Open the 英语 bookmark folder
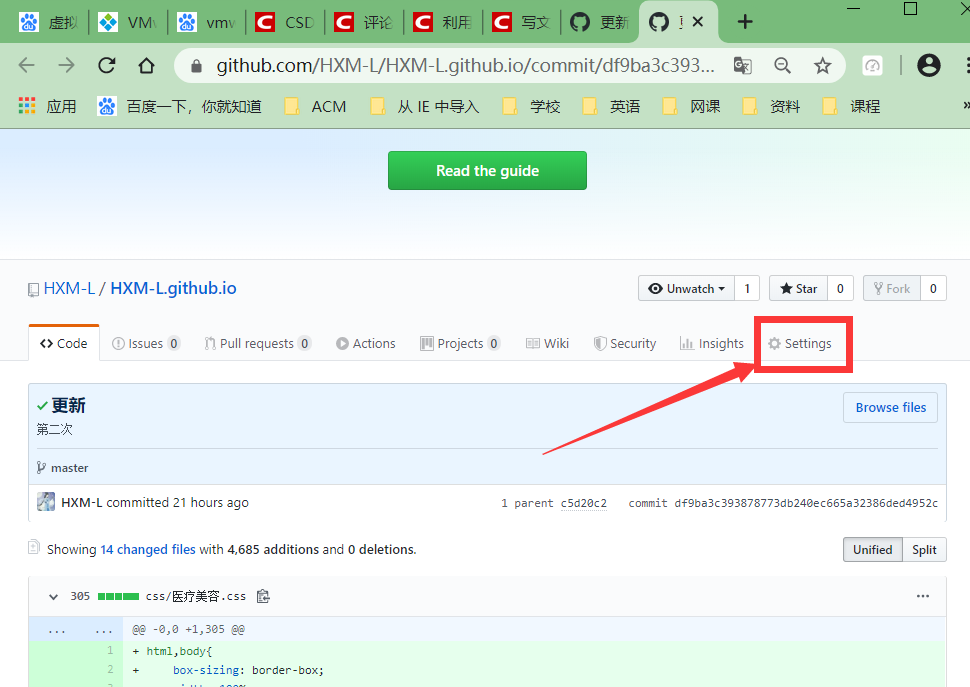Viewport: 970px width, 687px height. pyautogui.click(x=611, y=106)
